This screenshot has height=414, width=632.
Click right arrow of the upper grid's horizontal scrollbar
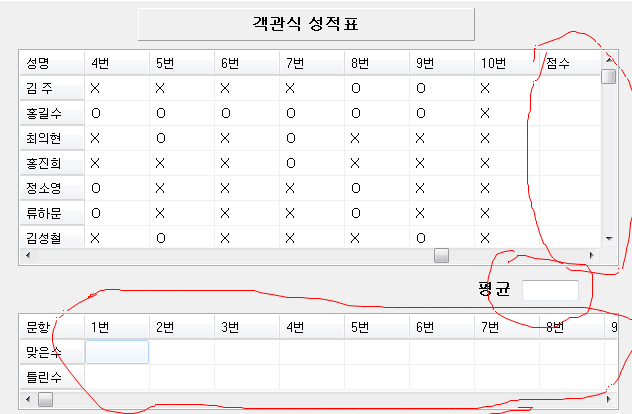(592, 256)
